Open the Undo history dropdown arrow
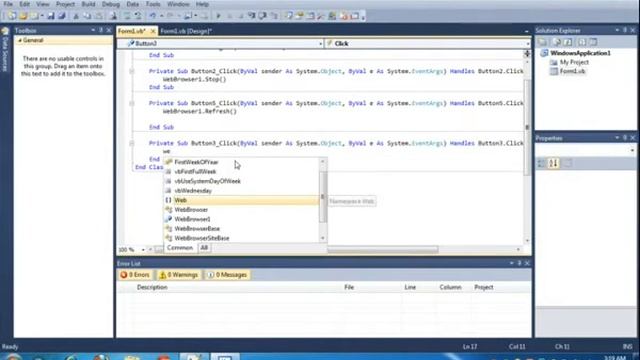The image size is (640, 360). click(161, 16)
